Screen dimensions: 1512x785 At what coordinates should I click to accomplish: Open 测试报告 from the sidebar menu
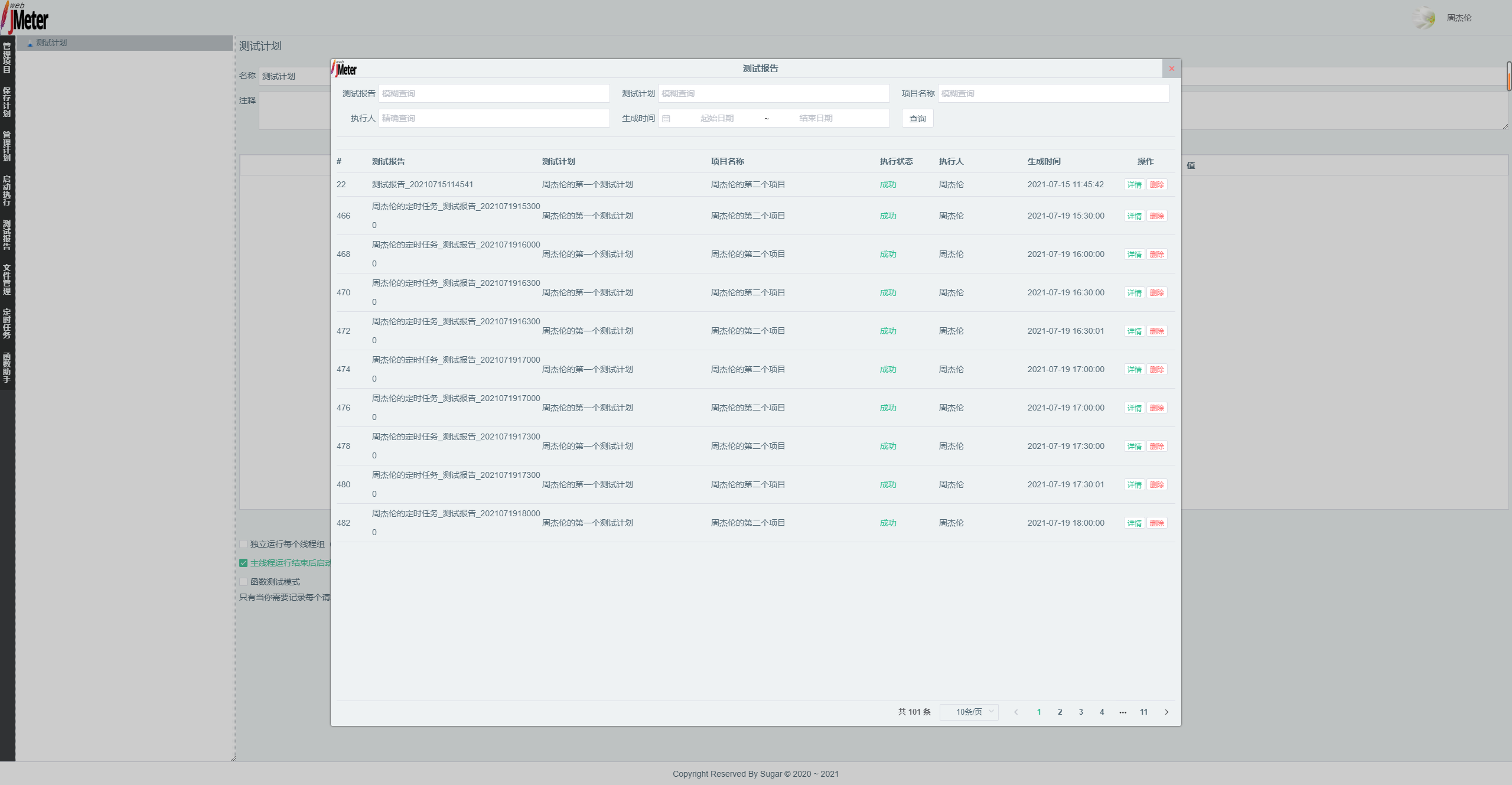(x=6, y=236)
